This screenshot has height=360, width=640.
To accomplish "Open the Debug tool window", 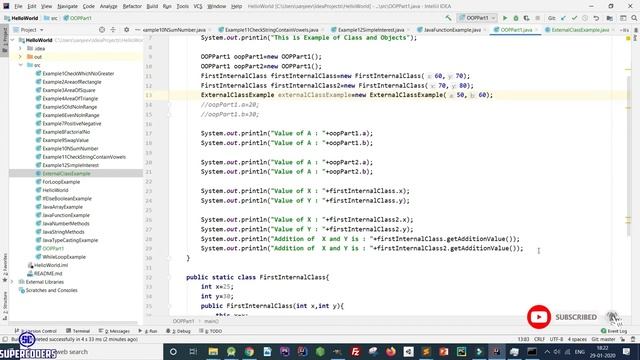I will pyautogui.click(x=178, y=331).
